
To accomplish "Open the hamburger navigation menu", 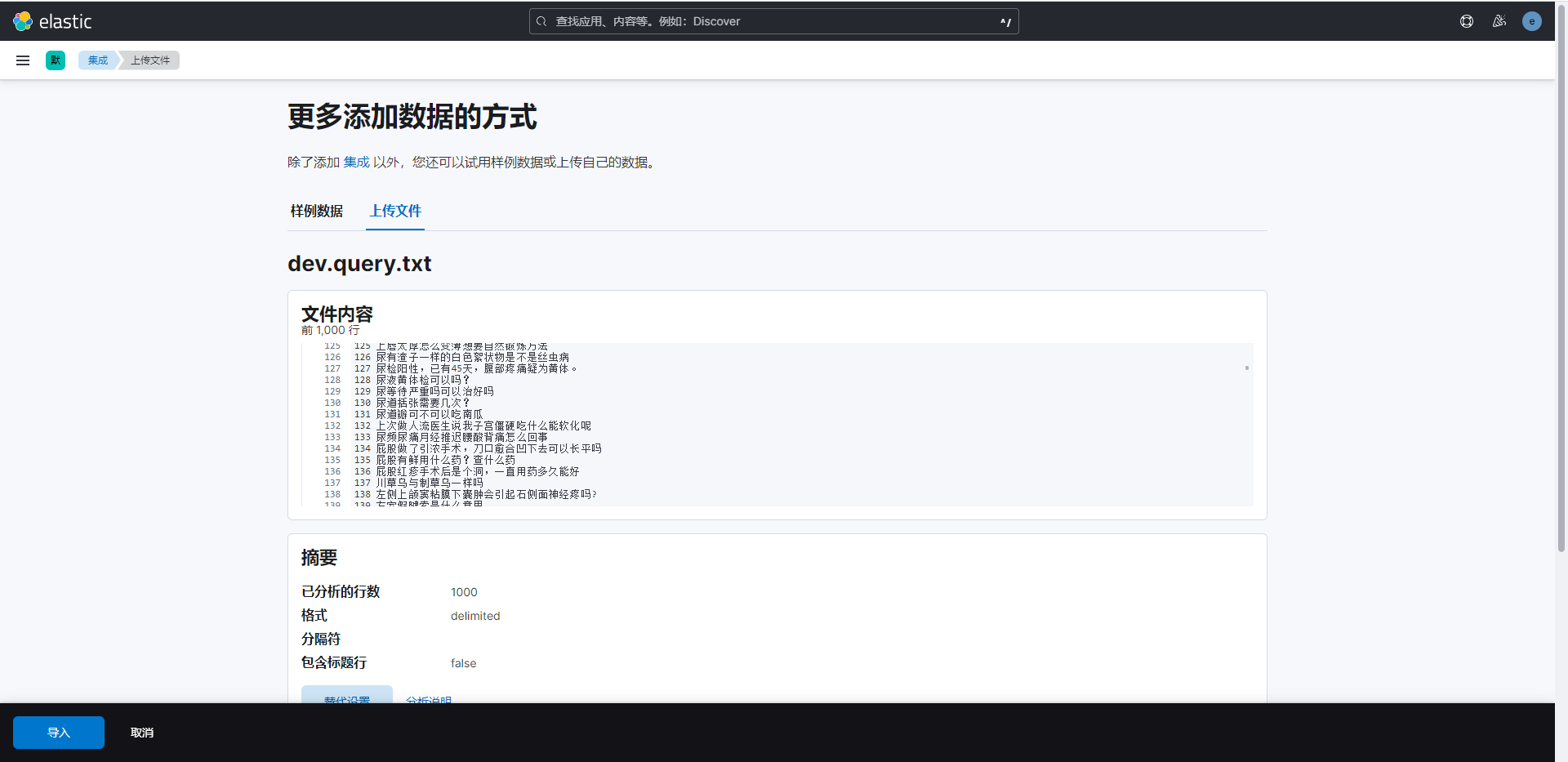I will 23,60.
